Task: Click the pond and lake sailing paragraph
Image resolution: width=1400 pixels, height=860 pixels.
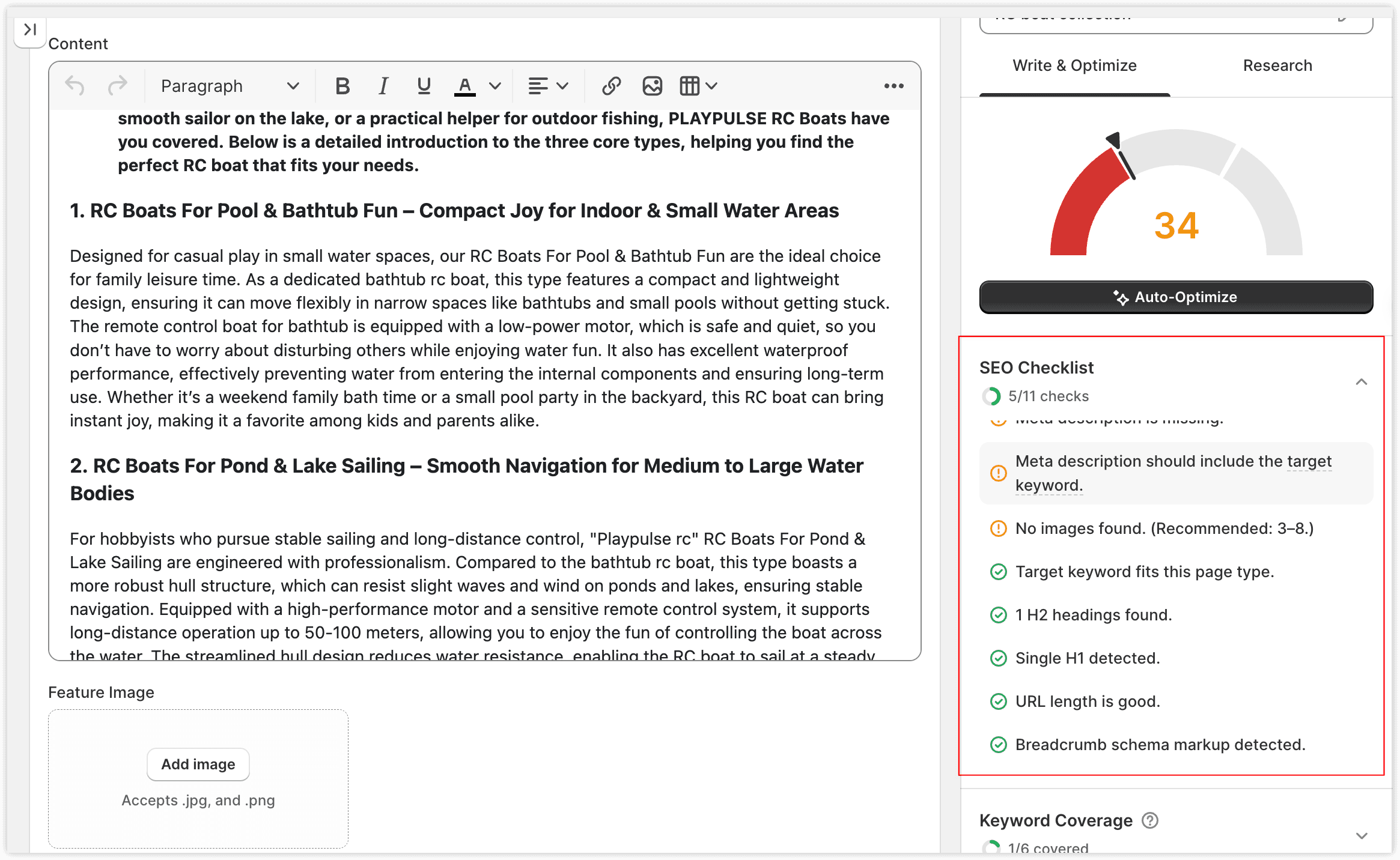Action: 476,594
